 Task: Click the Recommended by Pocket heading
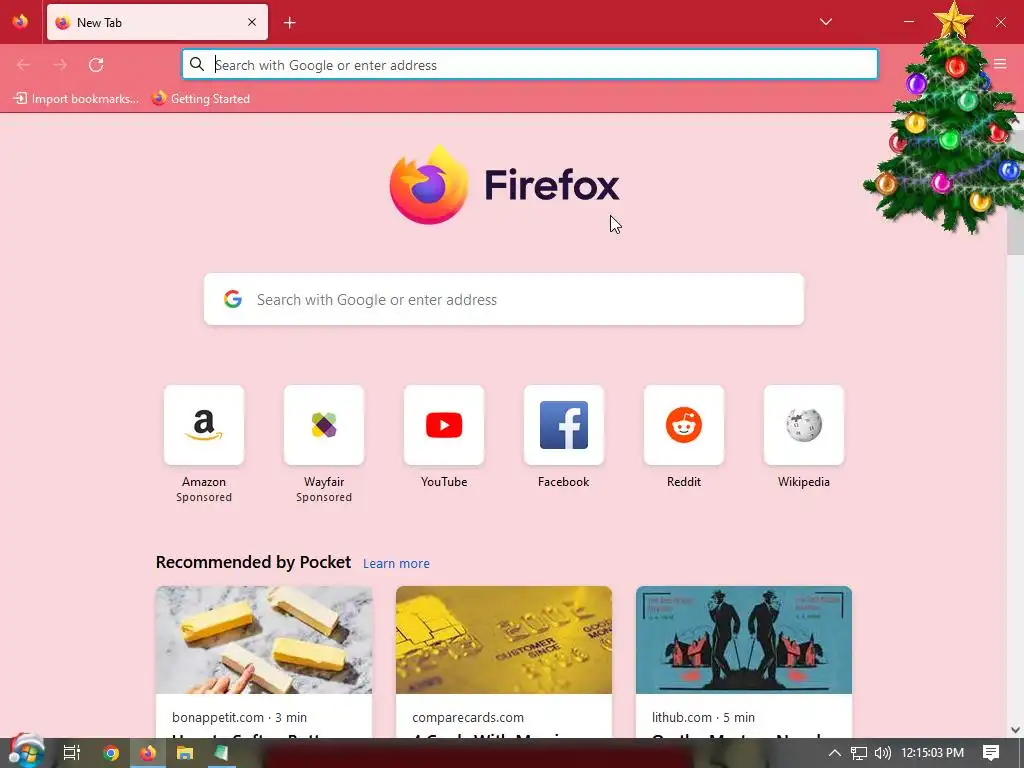point(253,562)
